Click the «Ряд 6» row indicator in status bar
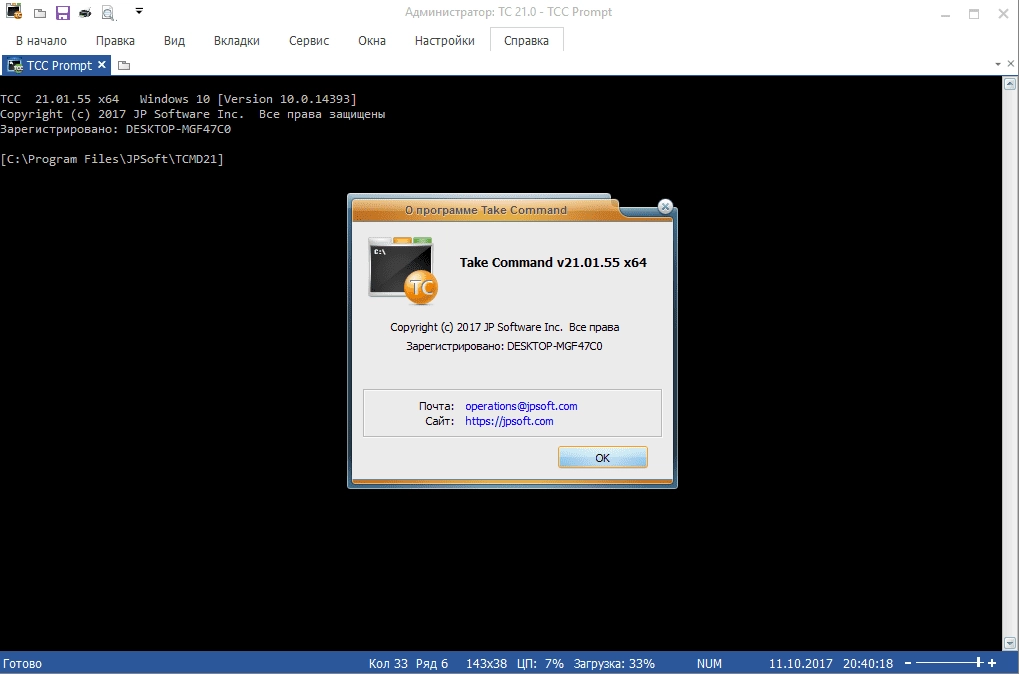Viewport: 1019px width, 674px height. [x=432, y=664]
